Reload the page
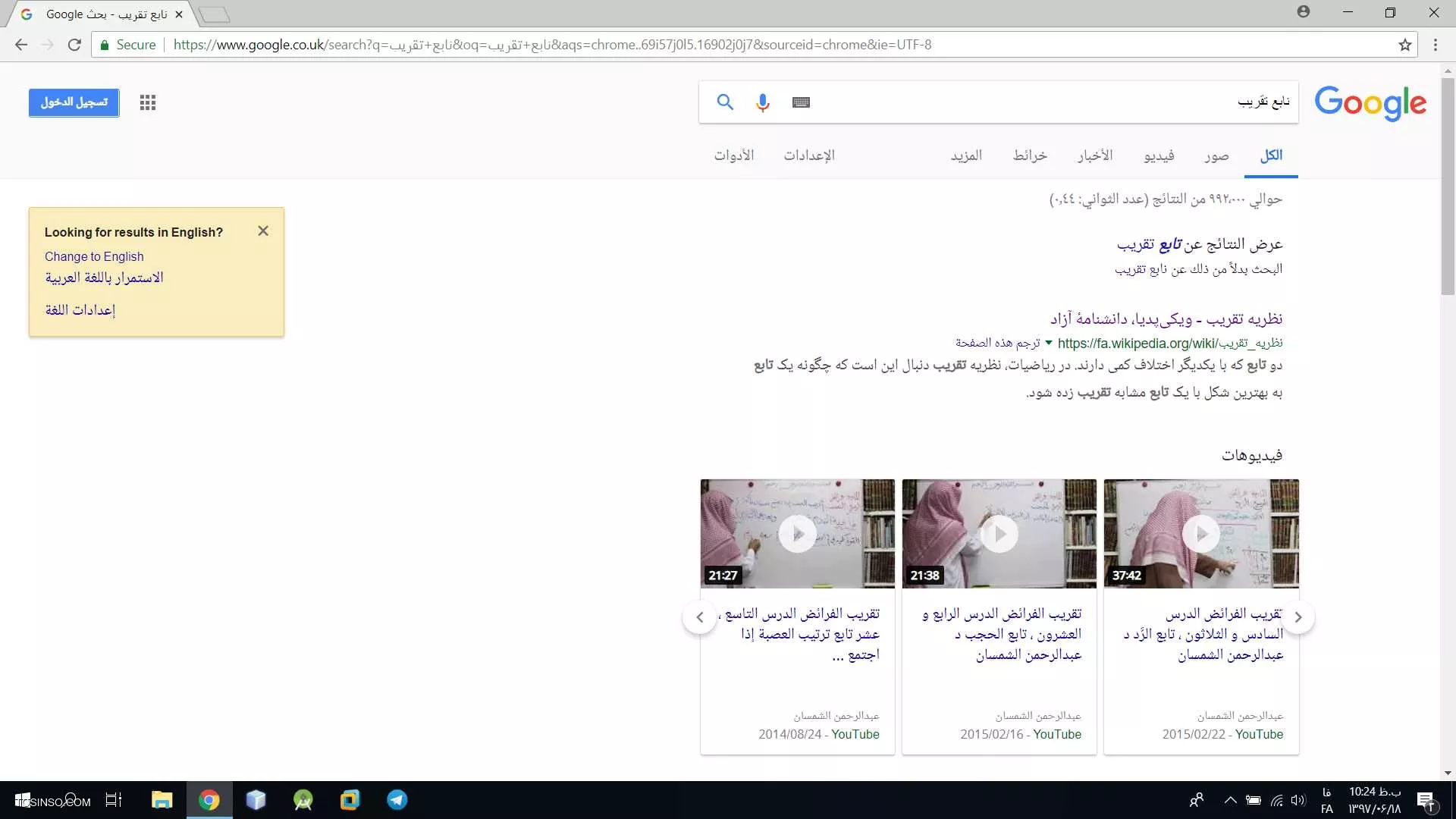1456x819 pixels. coord(74,45)
